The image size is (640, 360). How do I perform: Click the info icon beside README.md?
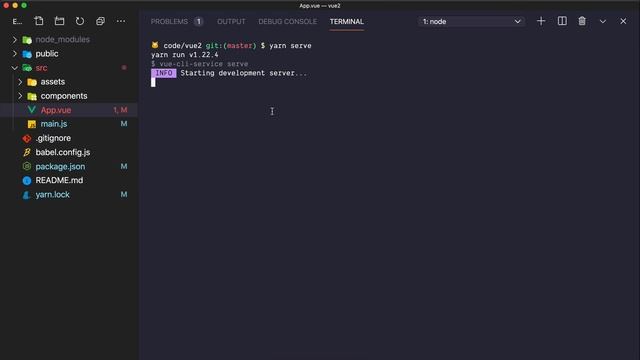pyautogui.click(x=27, y=180)
